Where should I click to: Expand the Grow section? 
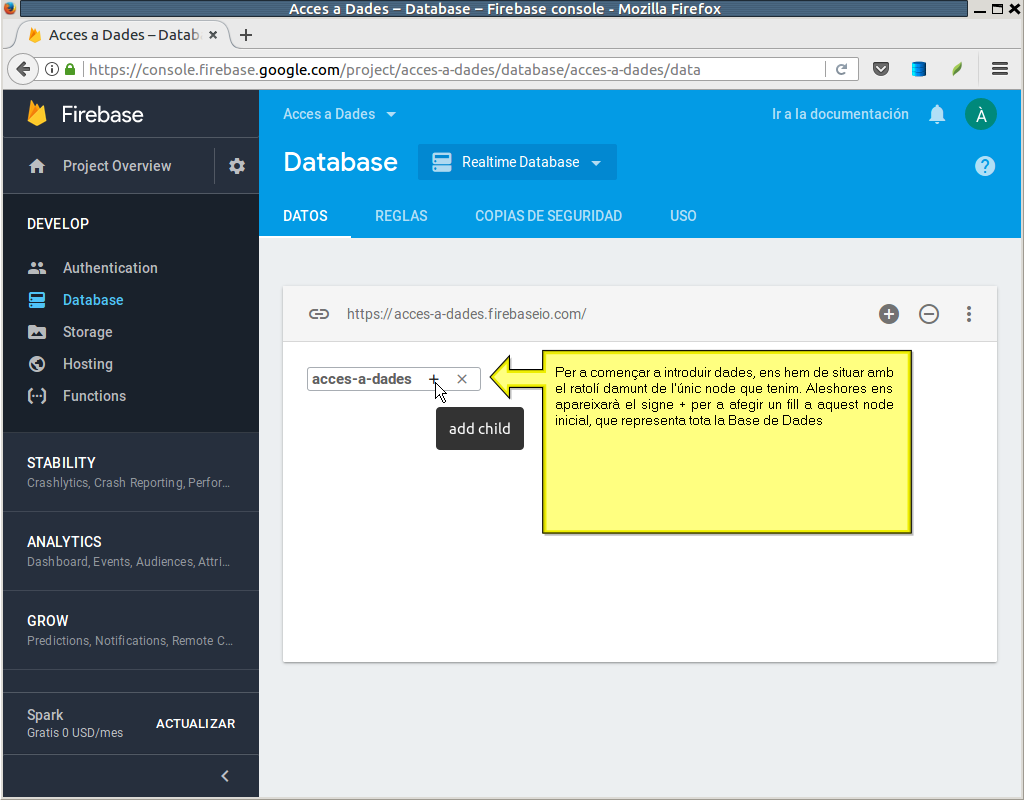[131, 630]
